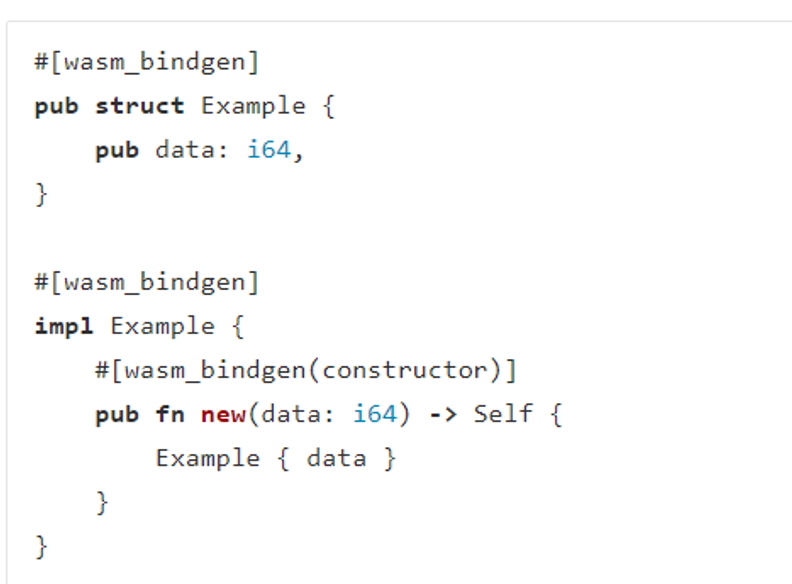Viewport: 792px width, 584px height.
Task: Click the 'impl' keyword
Action: (64, 326)
